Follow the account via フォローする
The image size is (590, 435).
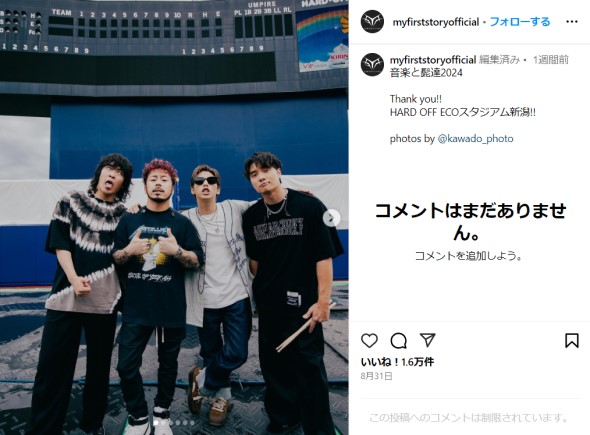[520, 22]
